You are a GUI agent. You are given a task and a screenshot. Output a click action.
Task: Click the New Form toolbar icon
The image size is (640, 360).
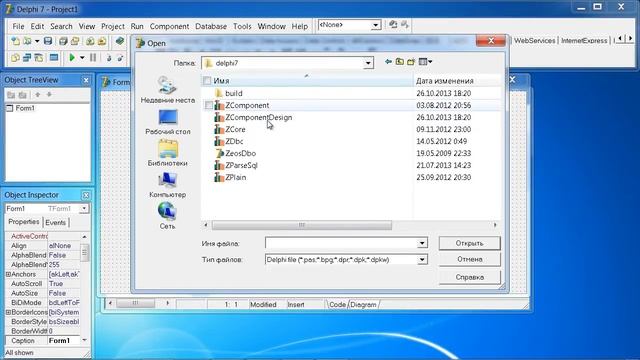(54, 58)
